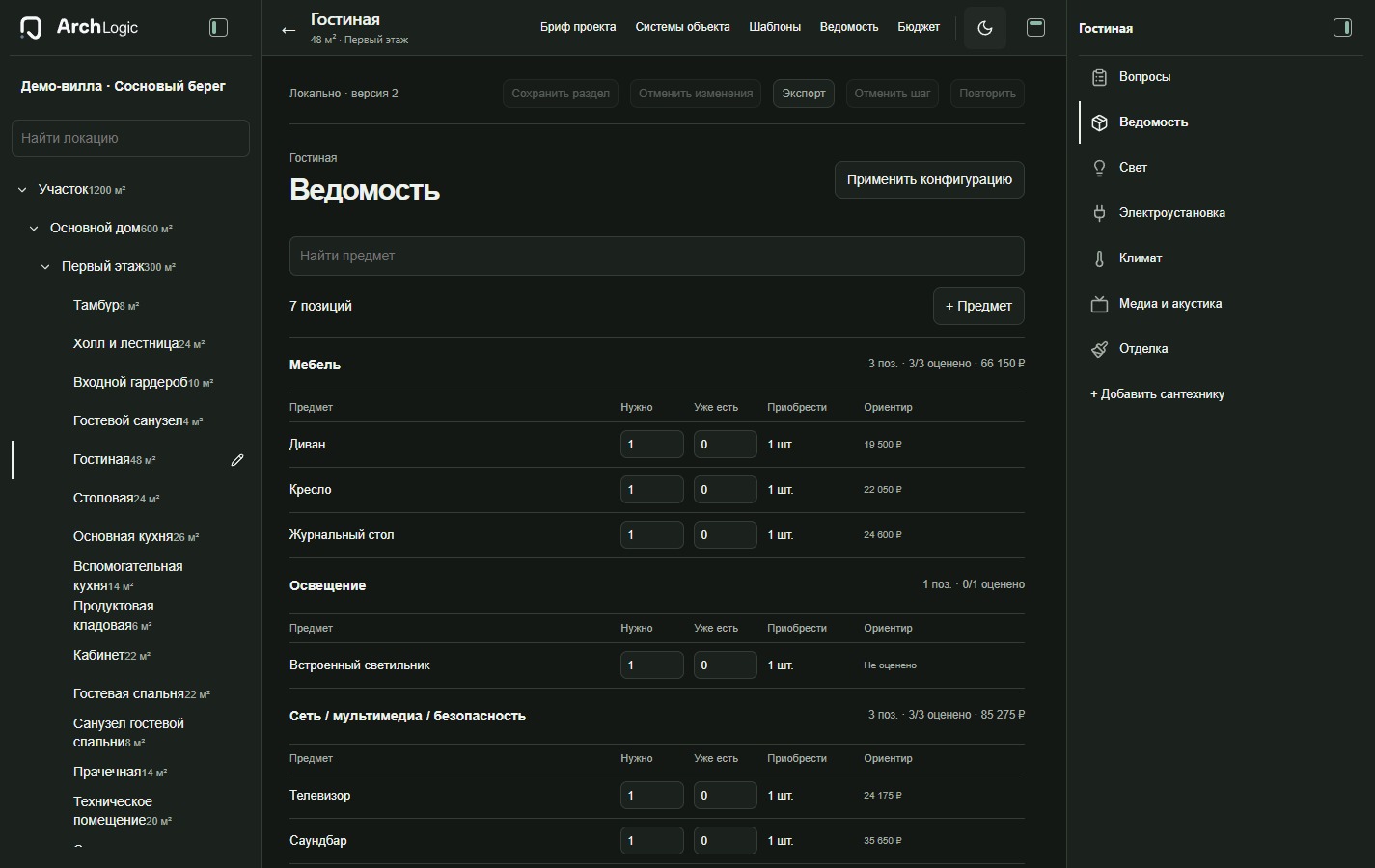Click Нужно field for Встроенный светильник
This screenshot has height=868, width=1375.
pyautogui.click(x=652, y=665)
